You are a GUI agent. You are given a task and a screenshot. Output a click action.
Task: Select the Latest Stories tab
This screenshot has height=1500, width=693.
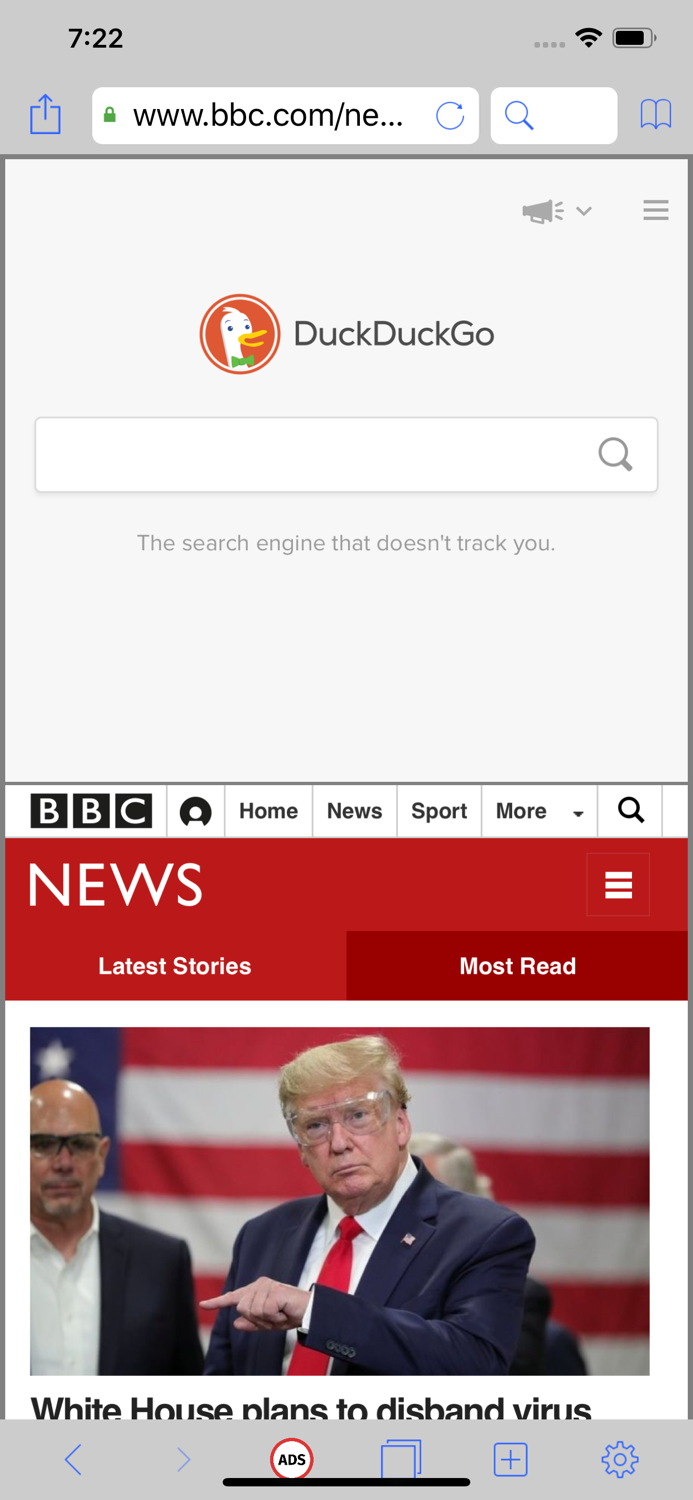[x=175, y=966]
